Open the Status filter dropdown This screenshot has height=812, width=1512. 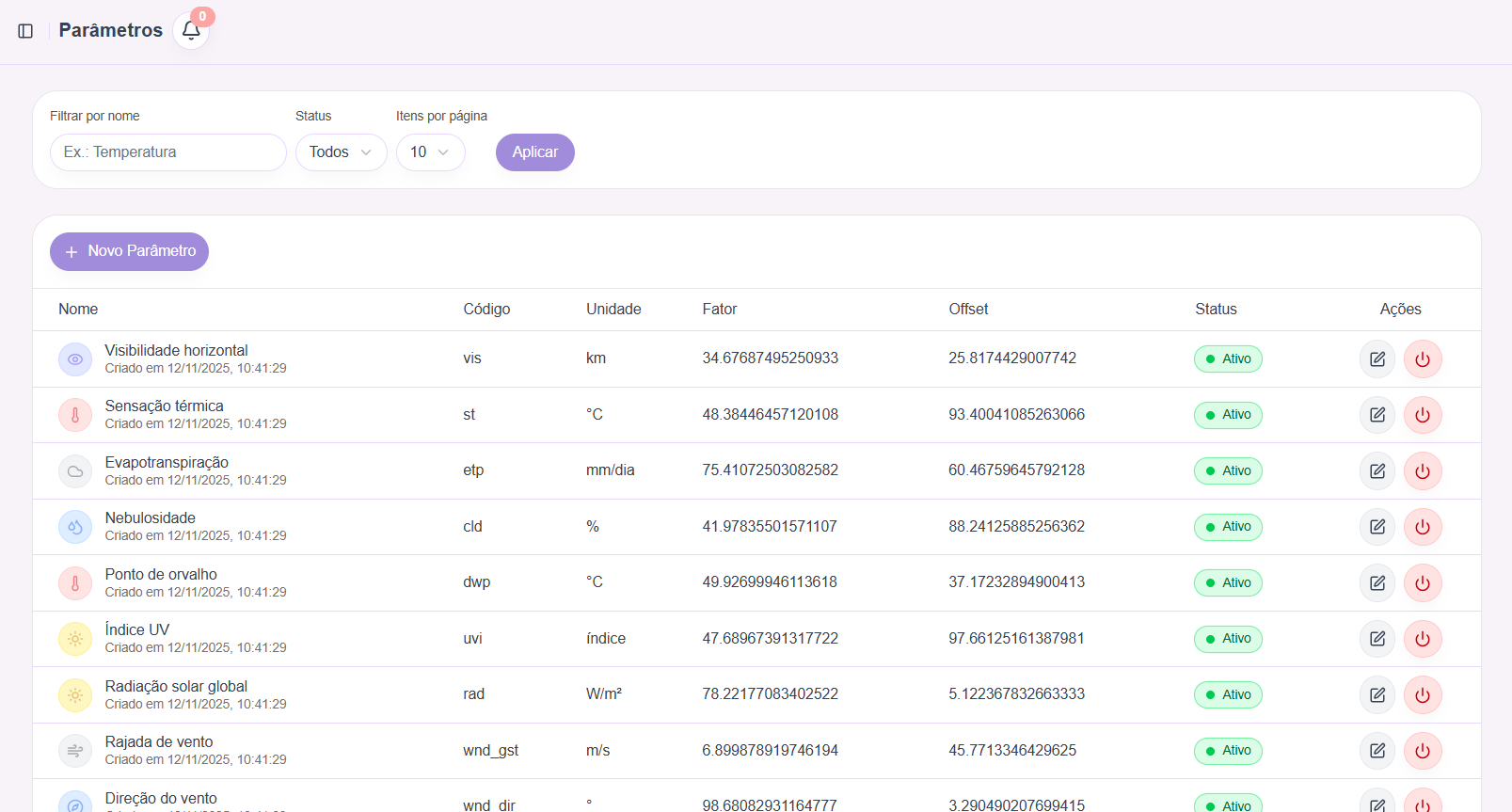[x=341, y=152]
